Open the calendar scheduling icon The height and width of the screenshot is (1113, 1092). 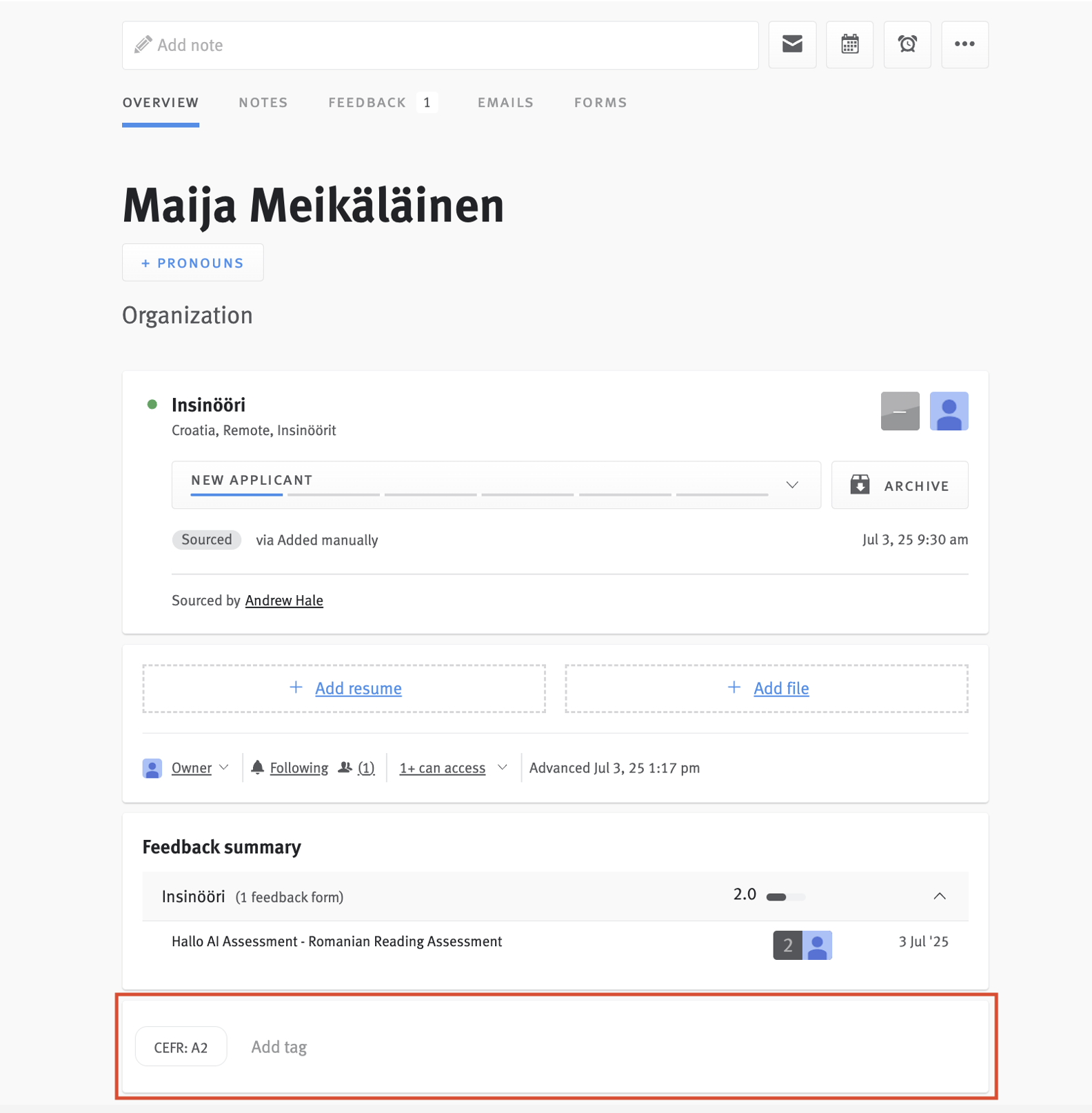tap(849, 45)
